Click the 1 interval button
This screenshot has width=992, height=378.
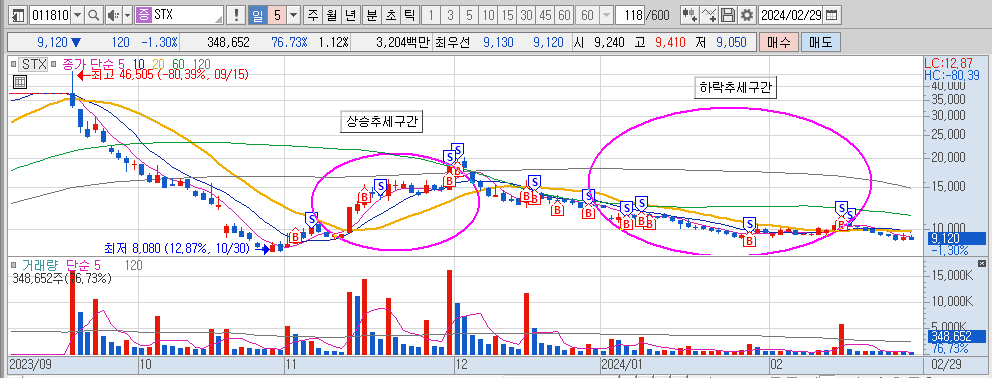pos(430,15)
